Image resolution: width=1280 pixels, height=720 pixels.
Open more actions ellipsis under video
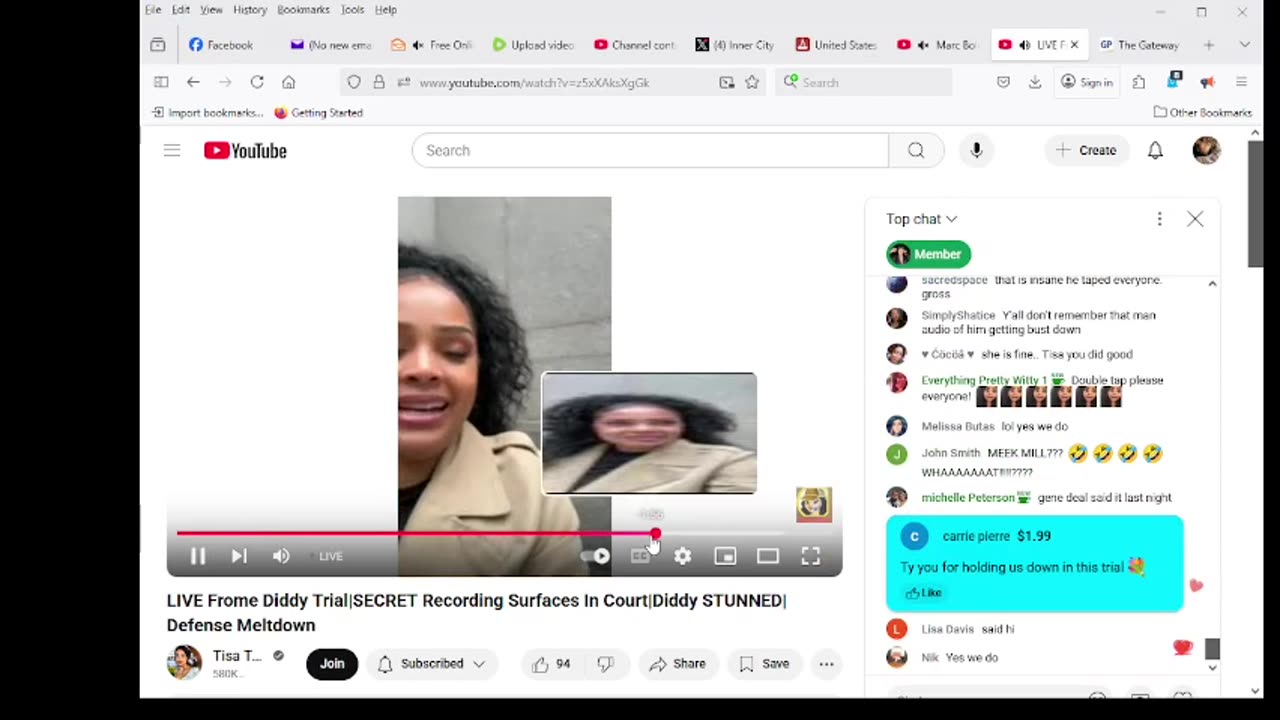826,663
